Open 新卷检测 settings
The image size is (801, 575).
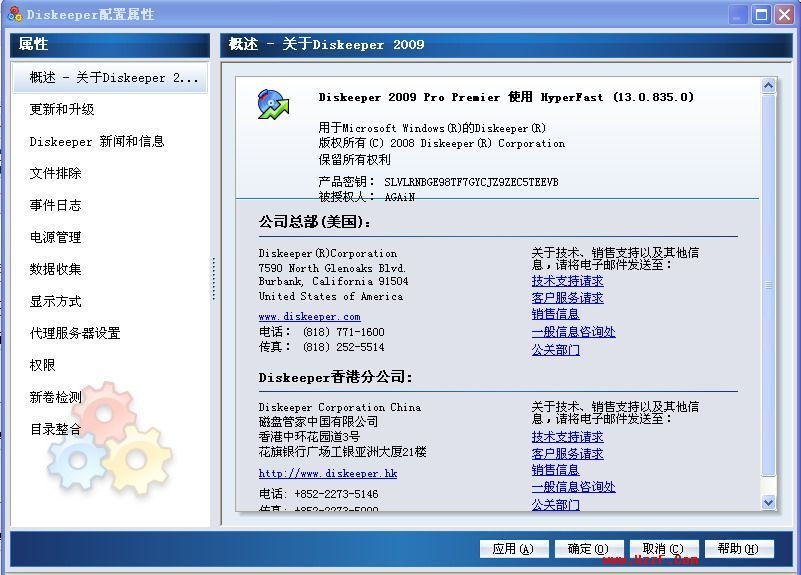55,397
